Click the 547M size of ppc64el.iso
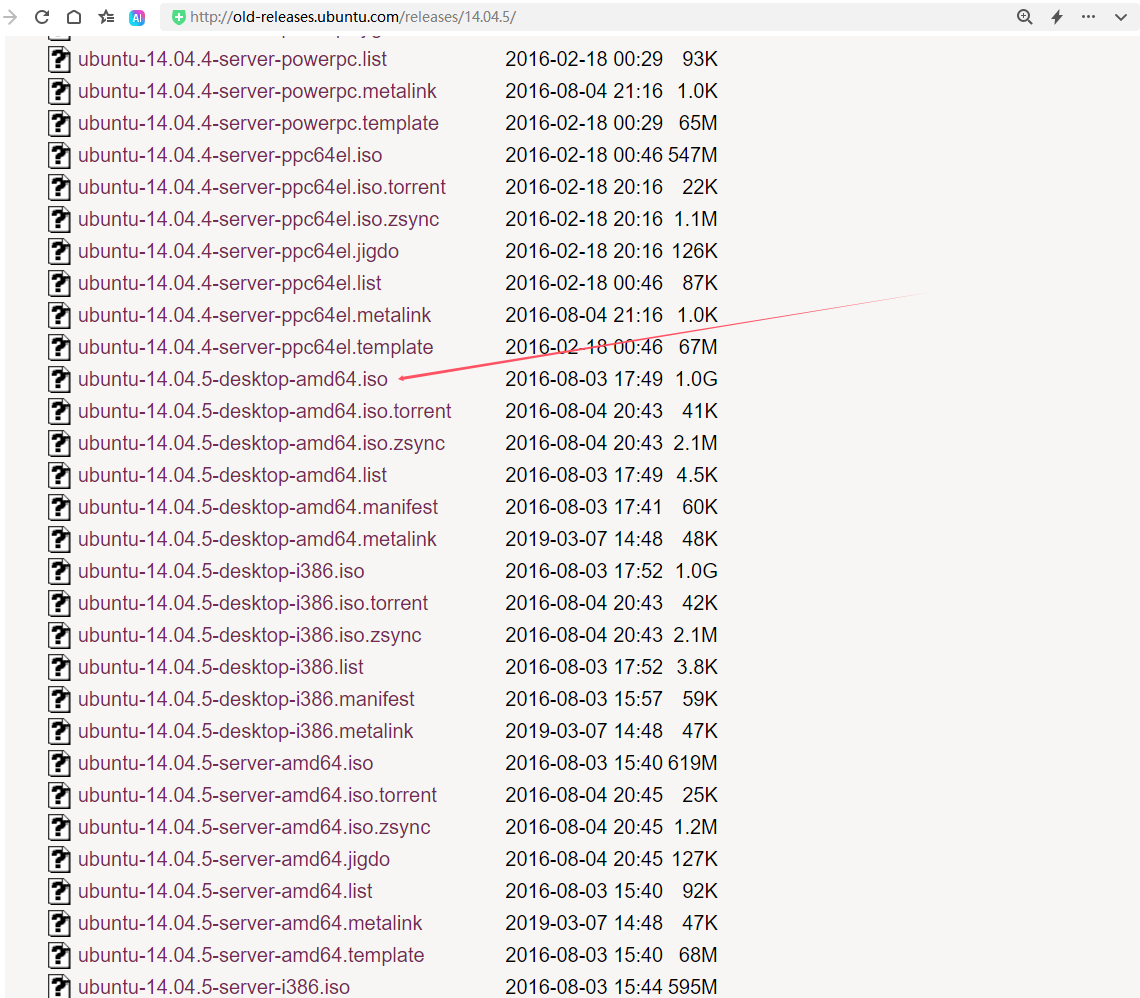Viewport: 1140px width, 998px height. [692, 155]
